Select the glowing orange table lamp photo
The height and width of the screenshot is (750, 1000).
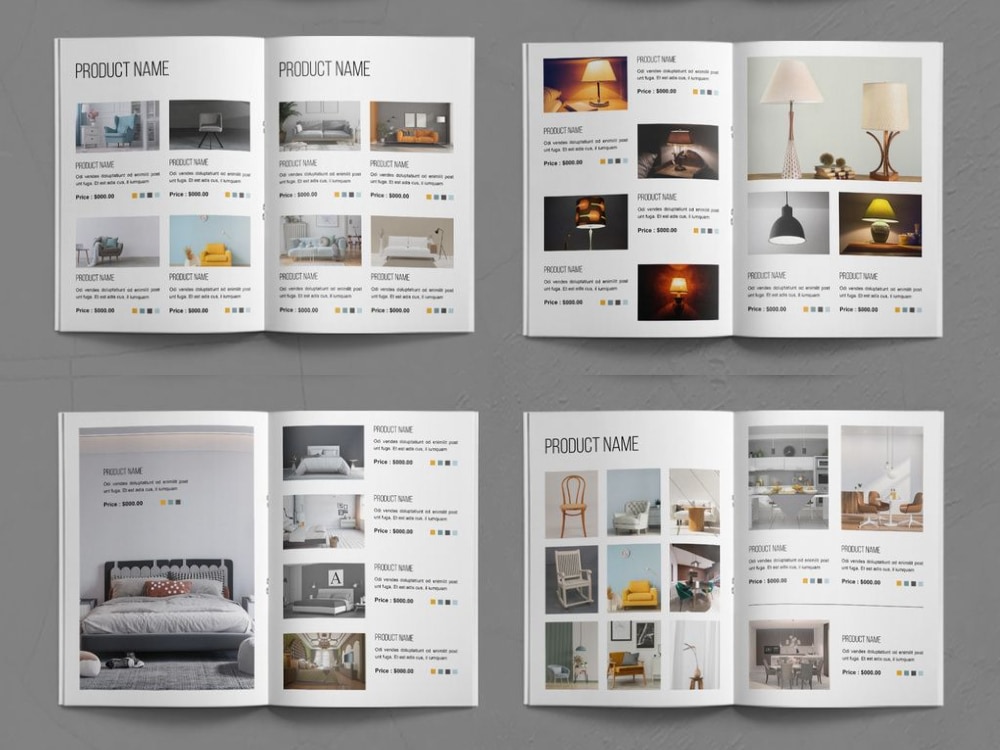(585, 84)
